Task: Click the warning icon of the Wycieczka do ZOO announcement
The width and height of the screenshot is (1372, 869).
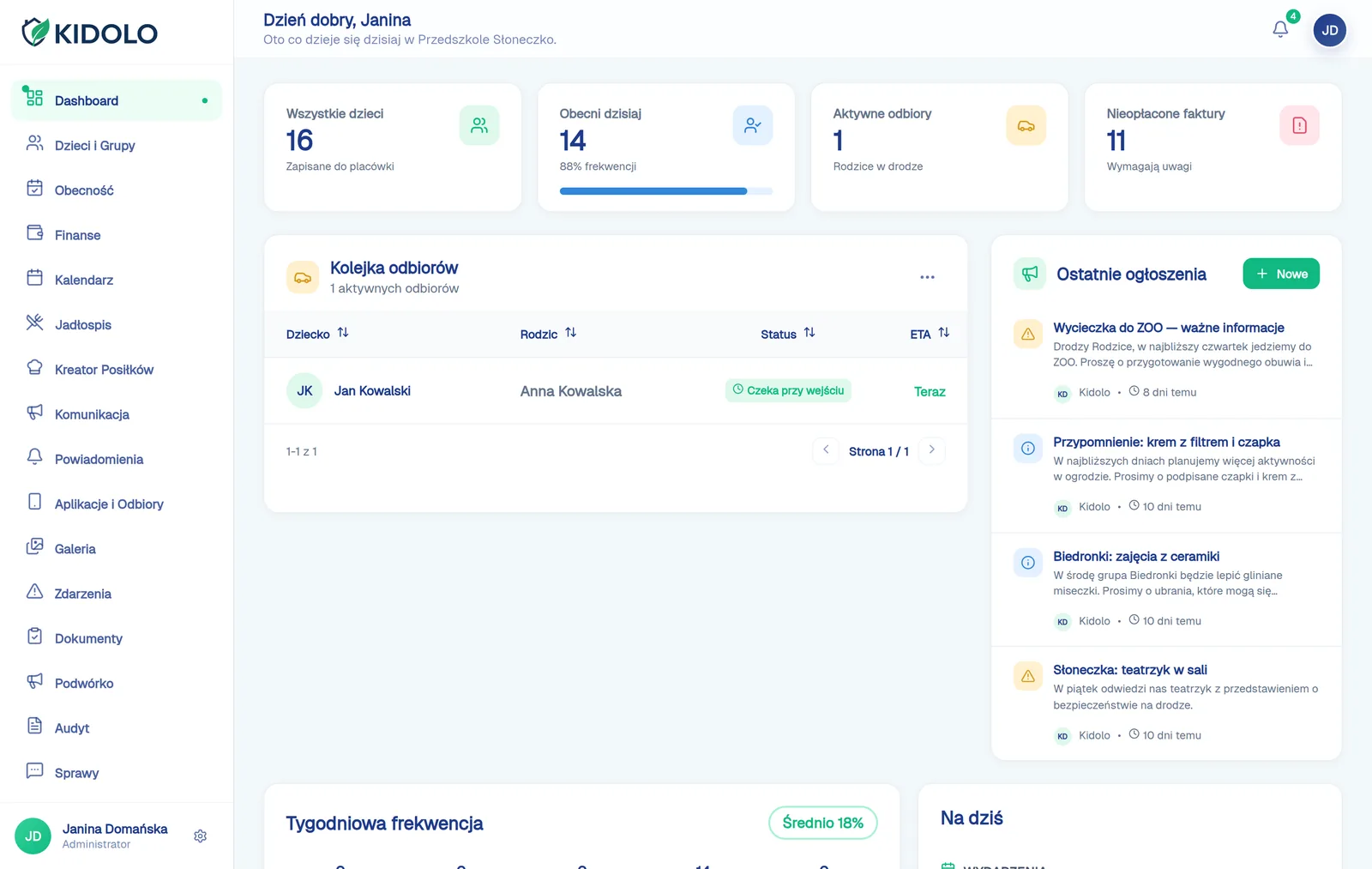Action: (x=1028, y=334)
